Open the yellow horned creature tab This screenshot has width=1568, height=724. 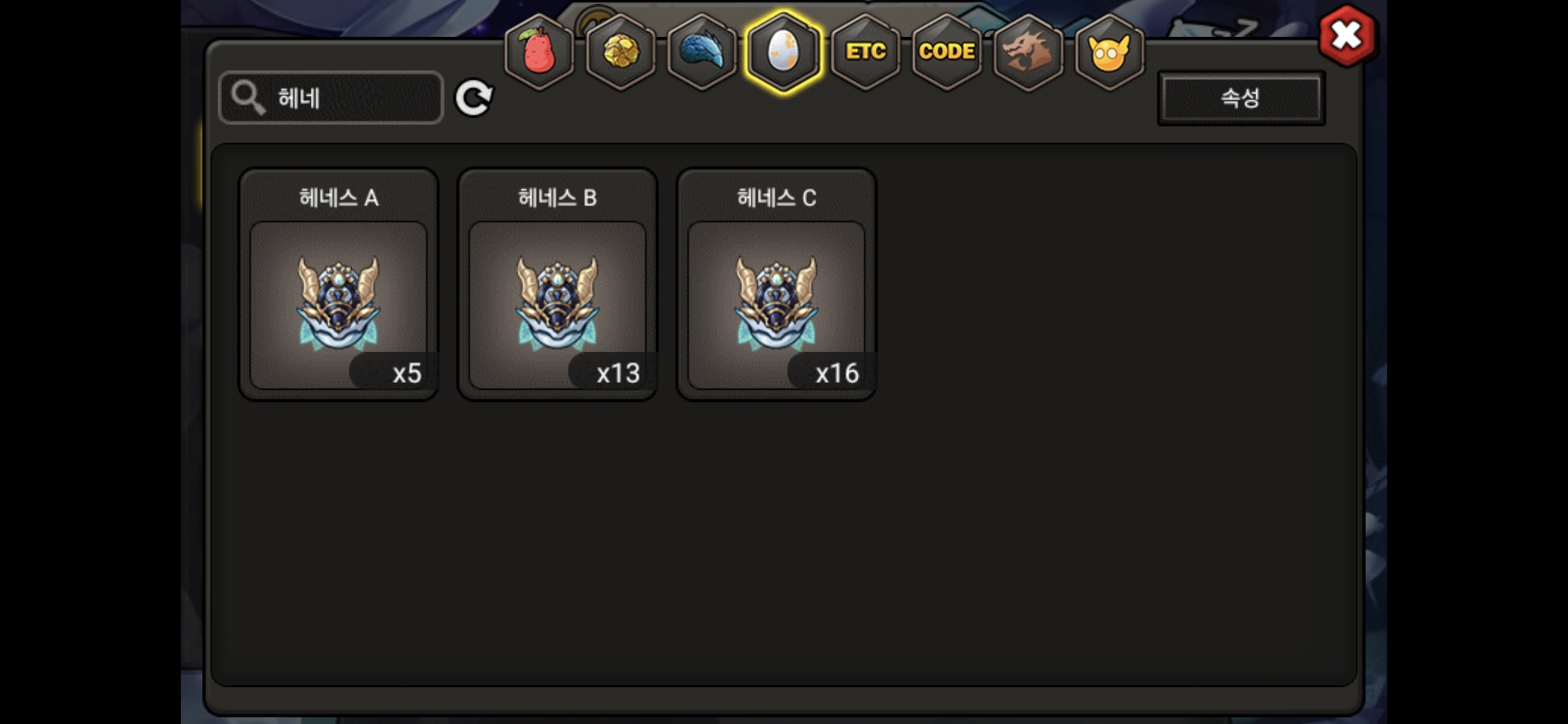(x=1110, y=52)
